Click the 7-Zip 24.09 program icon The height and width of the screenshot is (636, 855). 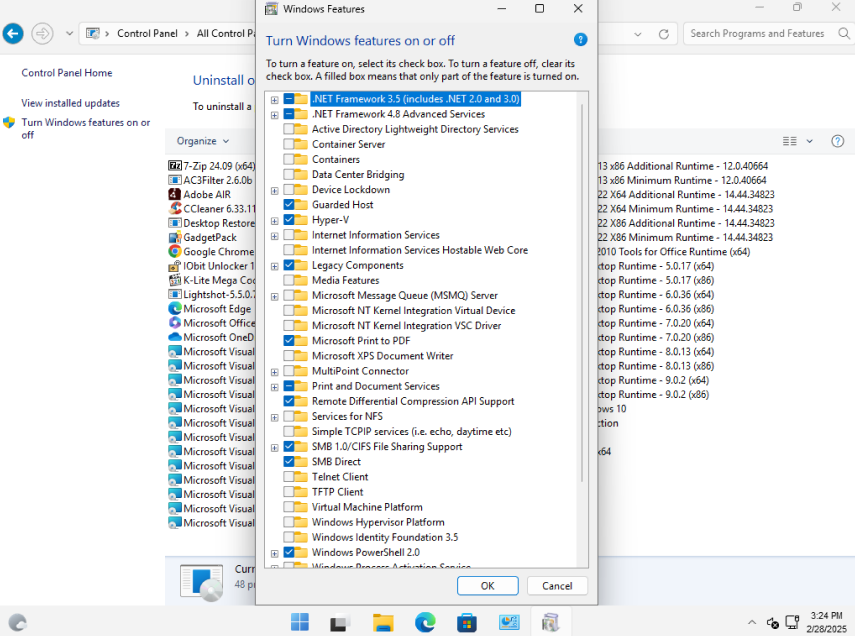[x=174, y=166]
